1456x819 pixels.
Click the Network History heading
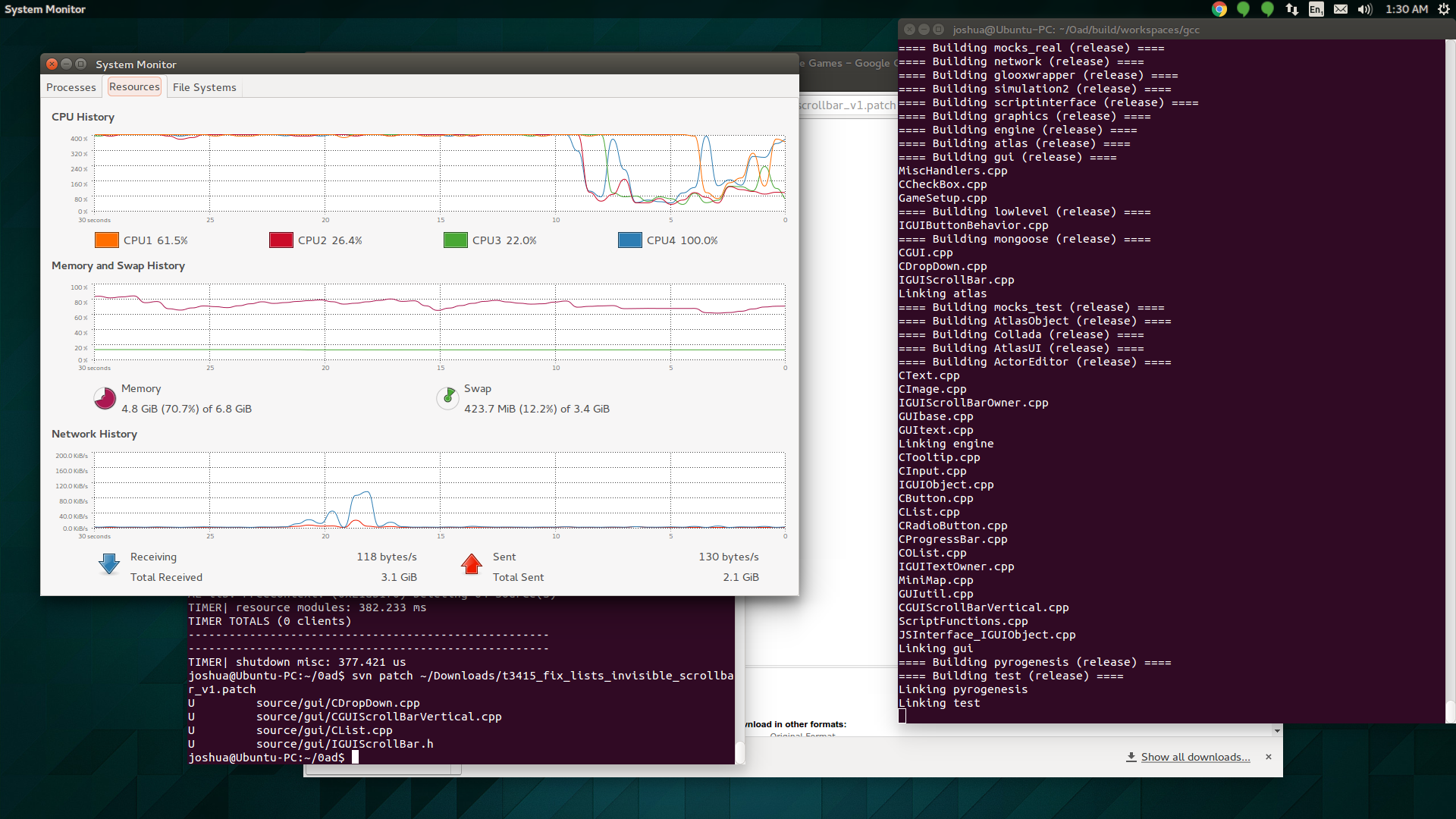pyautogui.click(x=94, y=434)
